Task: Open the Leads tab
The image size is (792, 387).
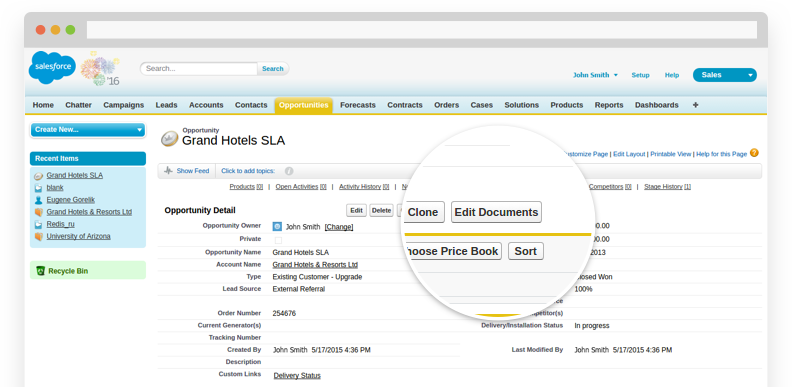Action: pos(166,105)
